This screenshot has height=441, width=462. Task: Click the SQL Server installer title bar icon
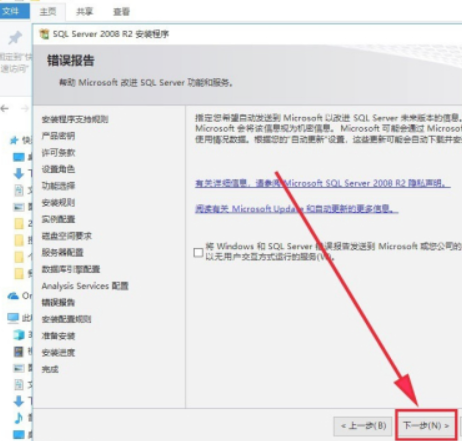click(x=44, y=34)
